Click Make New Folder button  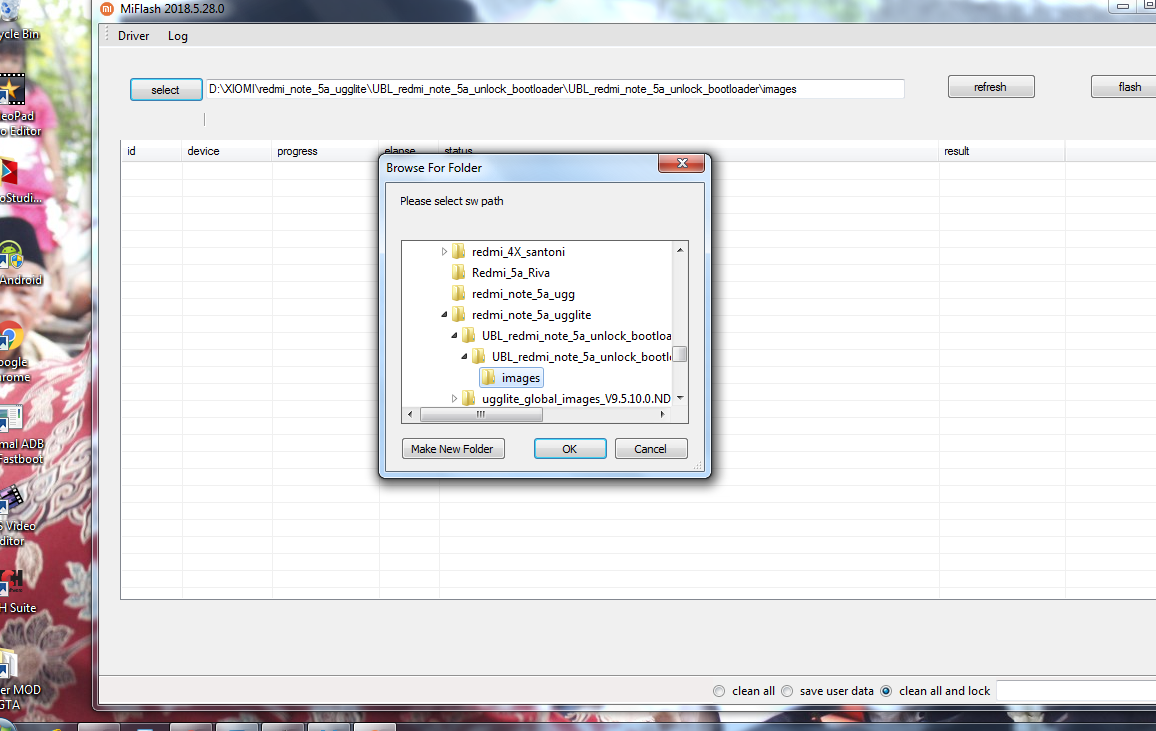pyautogui.click(x=453, y=449)
